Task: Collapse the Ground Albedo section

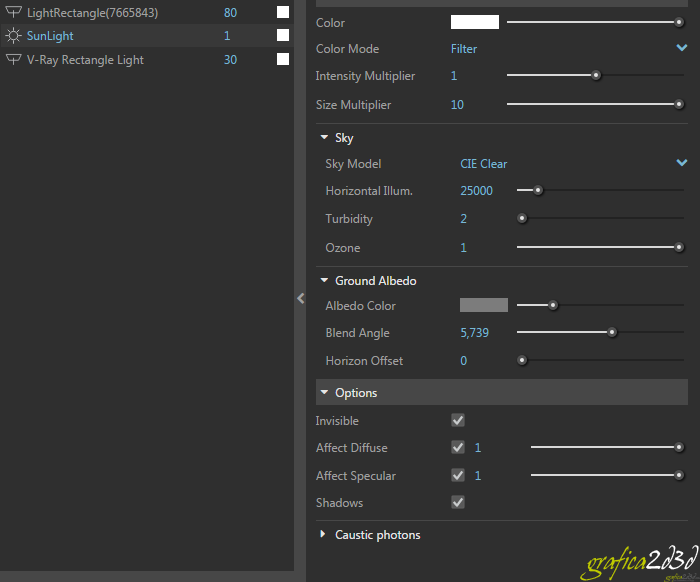Action: click(324, 281)
